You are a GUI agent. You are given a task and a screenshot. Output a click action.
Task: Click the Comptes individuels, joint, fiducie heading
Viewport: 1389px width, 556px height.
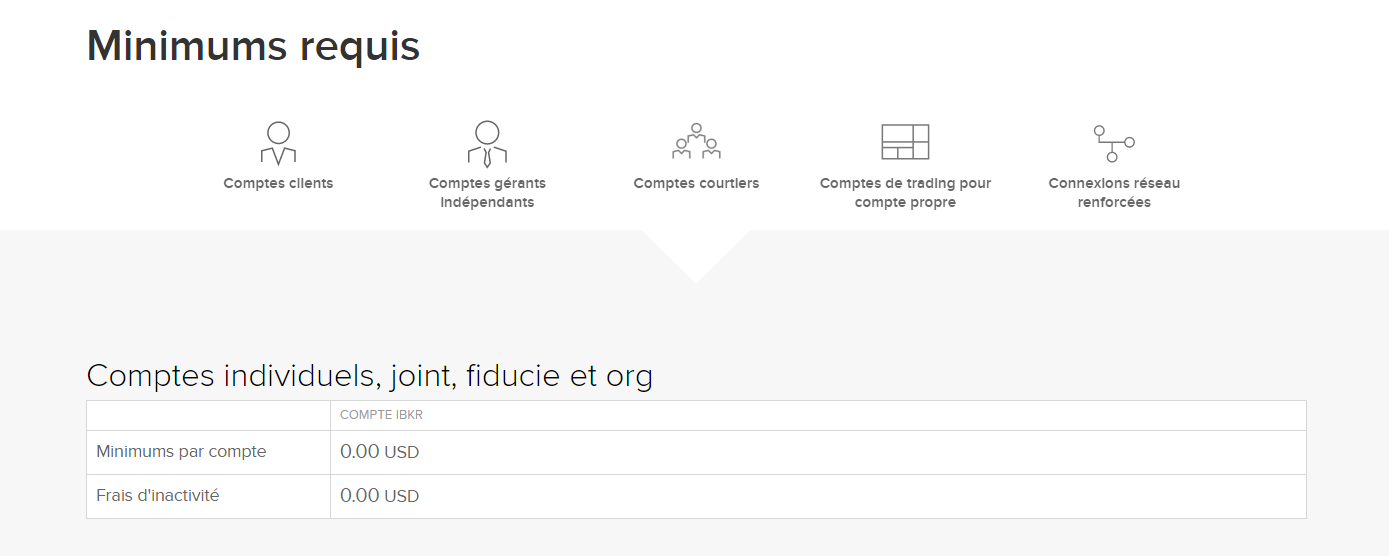click(x=369, y=376)
